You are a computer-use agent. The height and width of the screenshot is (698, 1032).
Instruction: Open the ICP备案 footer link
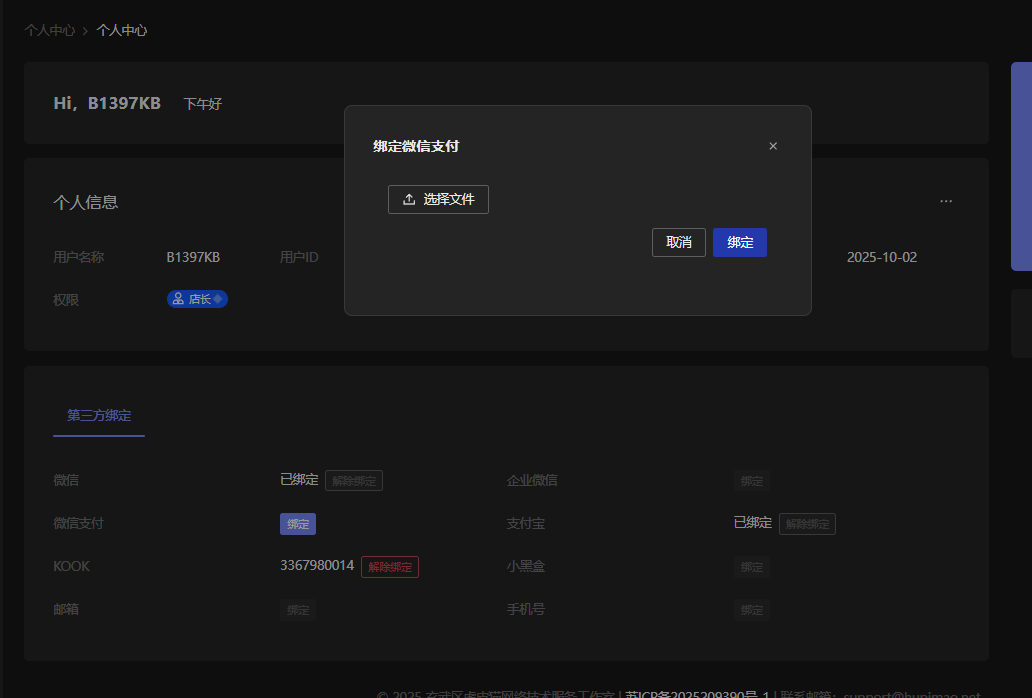click(696, 694)
